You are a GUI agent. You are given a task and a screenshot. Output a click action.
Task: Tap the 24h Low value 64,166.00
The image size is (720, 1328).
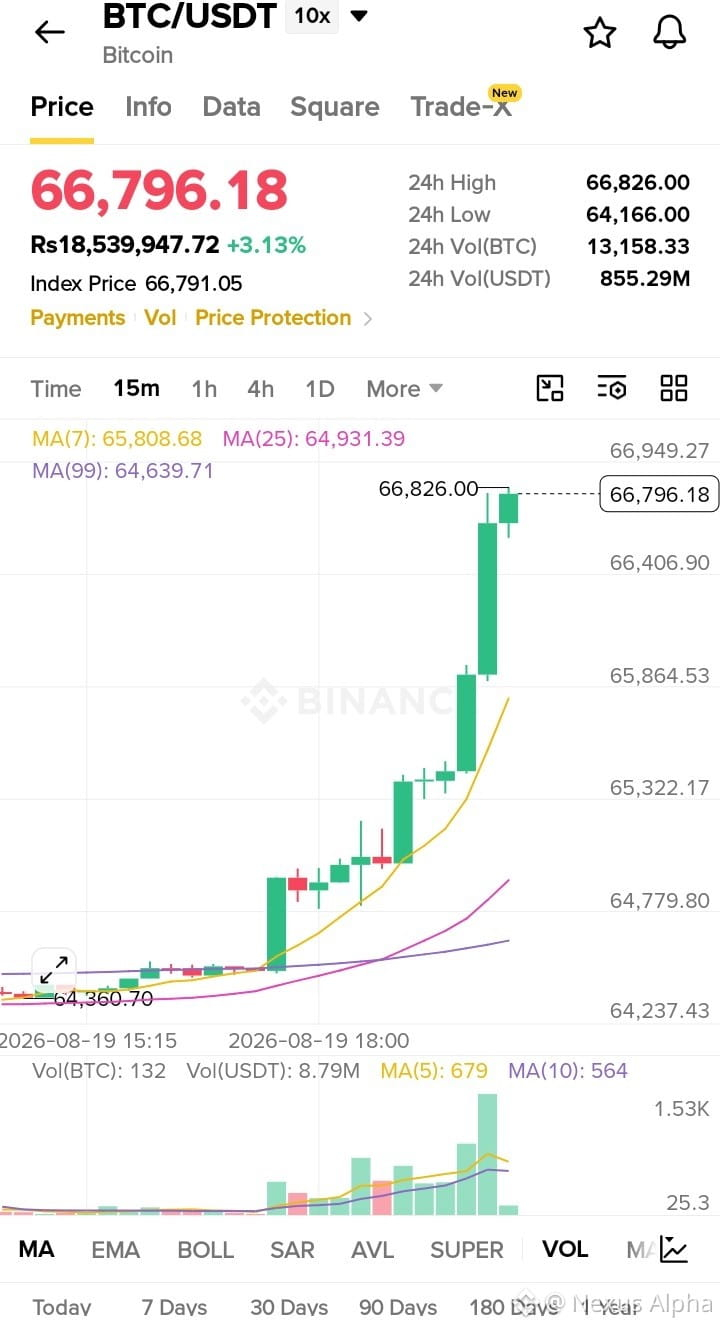pyautogui.click(x=638, y=215)
